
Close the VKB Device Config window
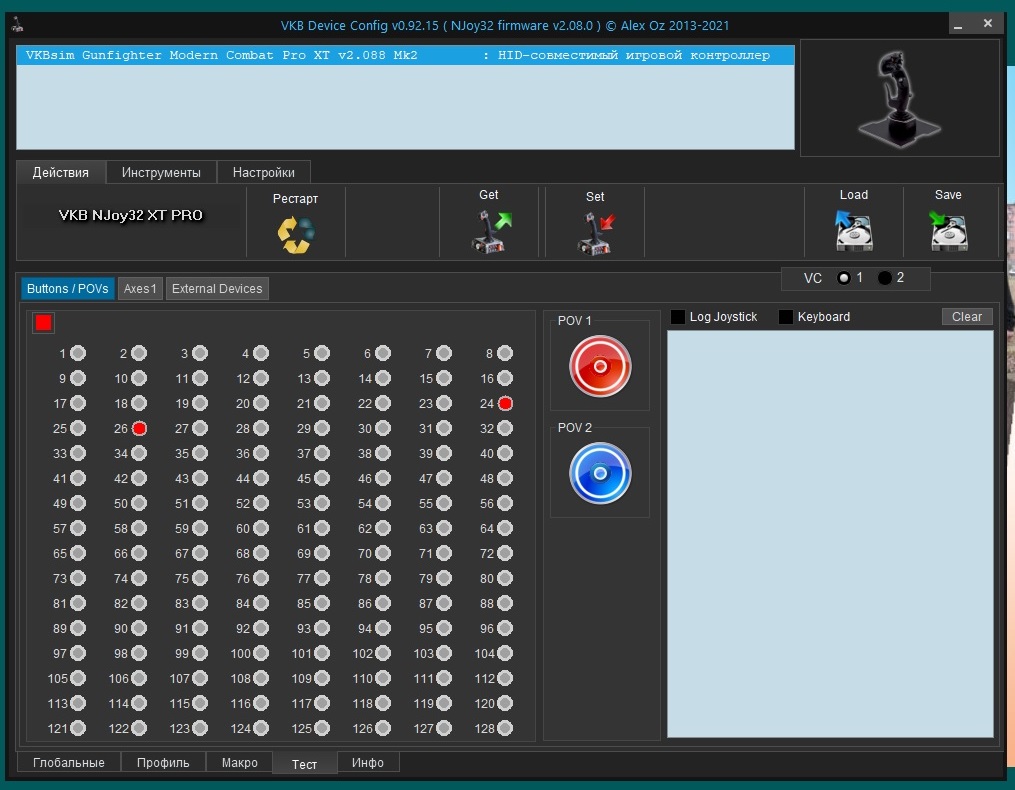988,24
